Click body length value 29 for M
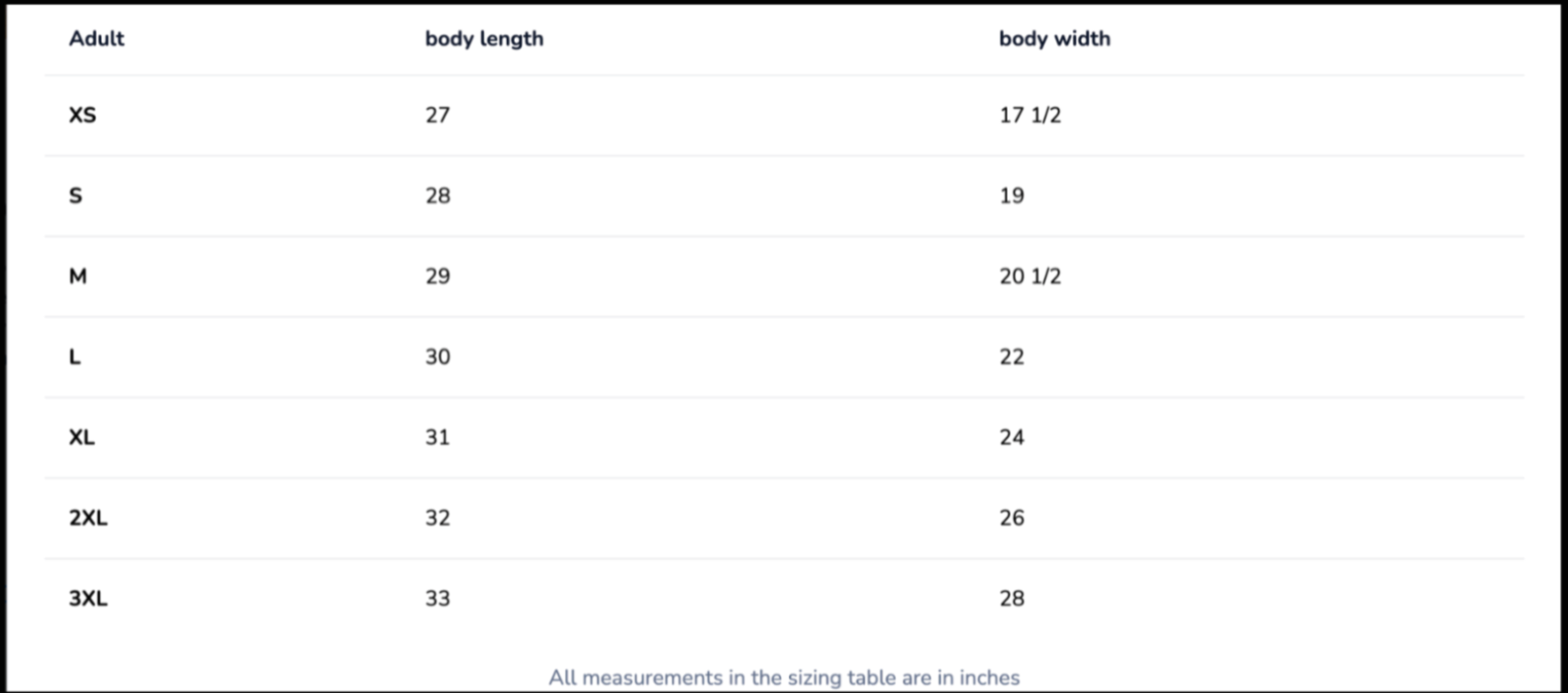Screen dimensions: 1568x693 (437, 276)
